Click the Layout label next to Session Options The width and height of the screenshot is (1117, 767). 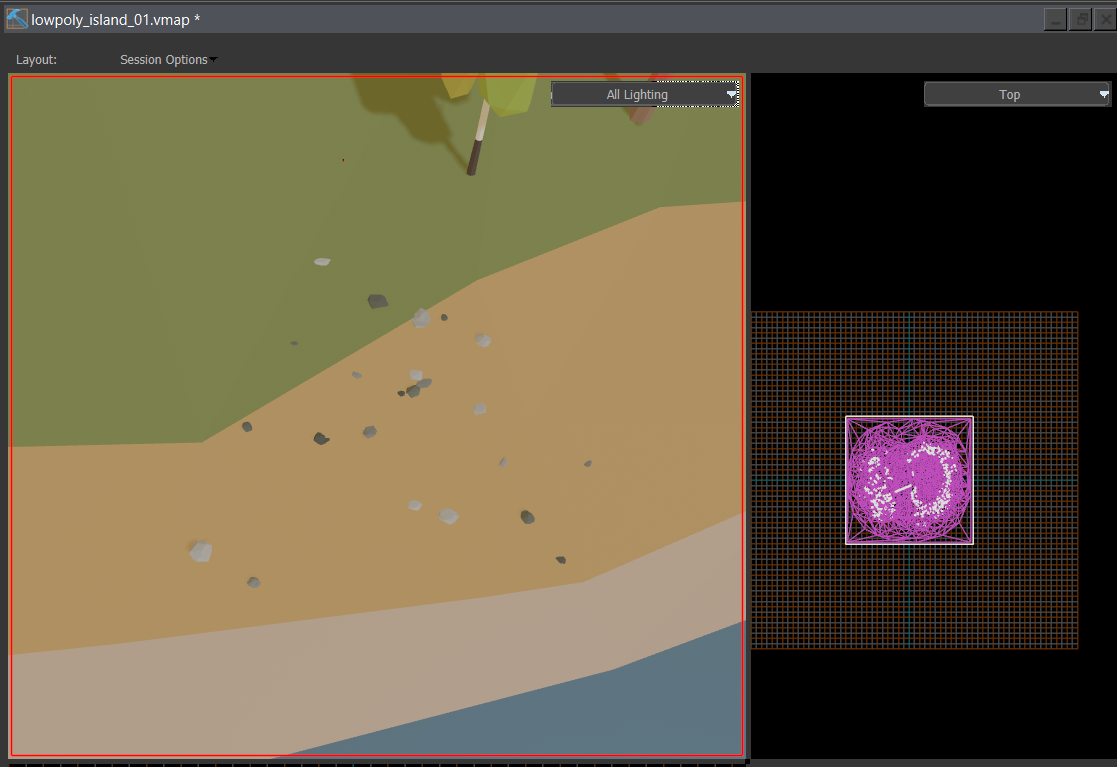pos(36,59)
